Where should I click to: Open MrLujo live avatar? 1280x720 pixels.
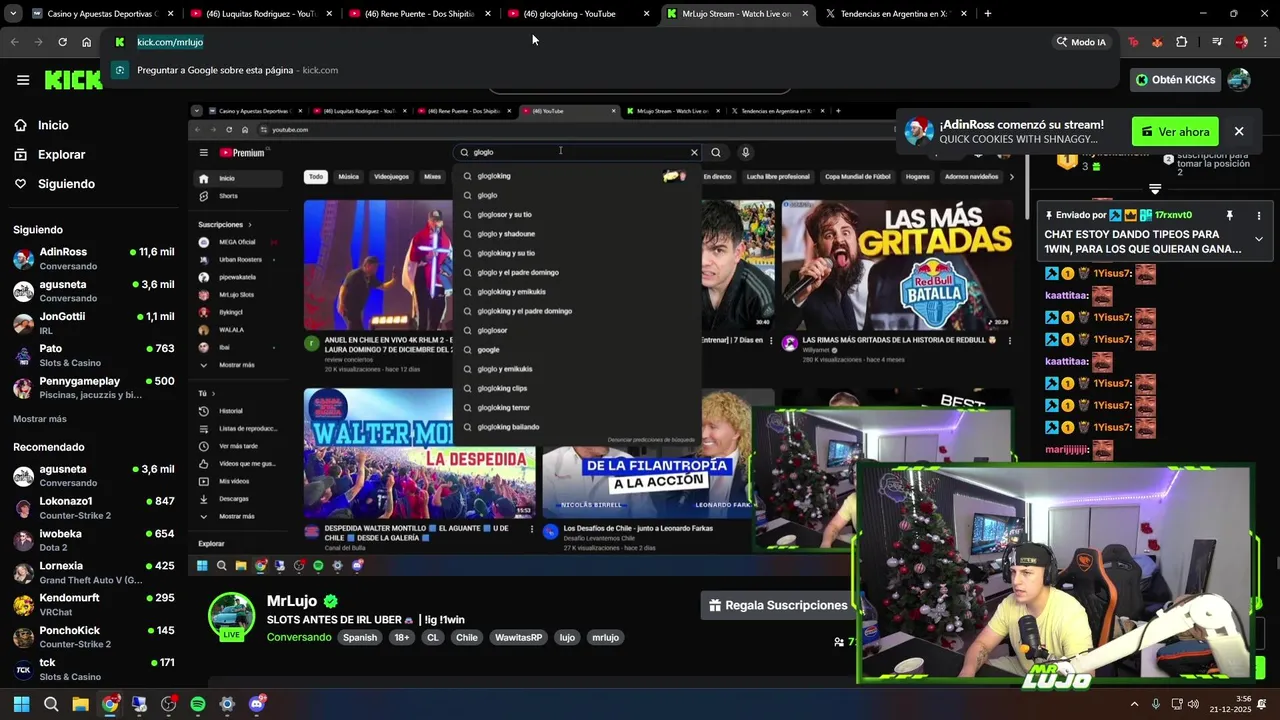(231, 616)
